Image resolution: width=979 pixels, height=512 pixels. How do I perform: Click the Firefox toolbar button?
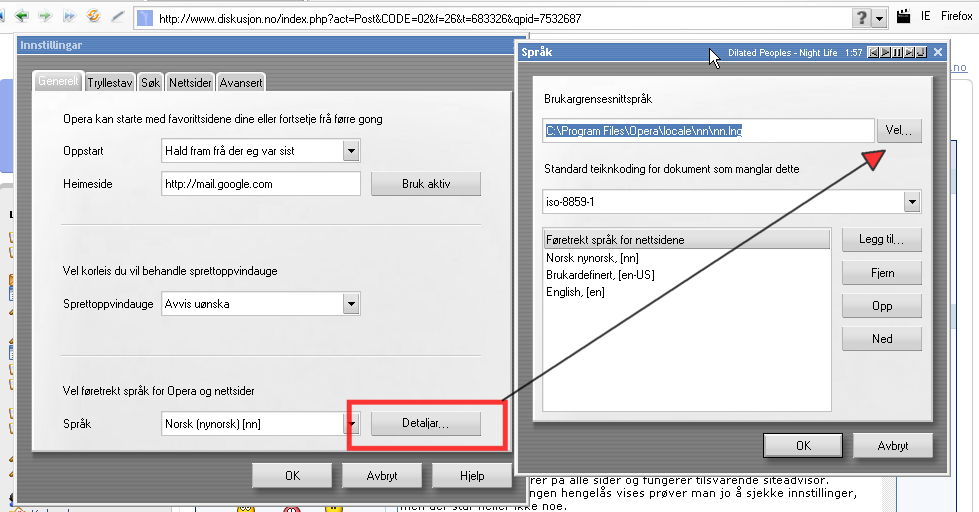click(957, 16)
